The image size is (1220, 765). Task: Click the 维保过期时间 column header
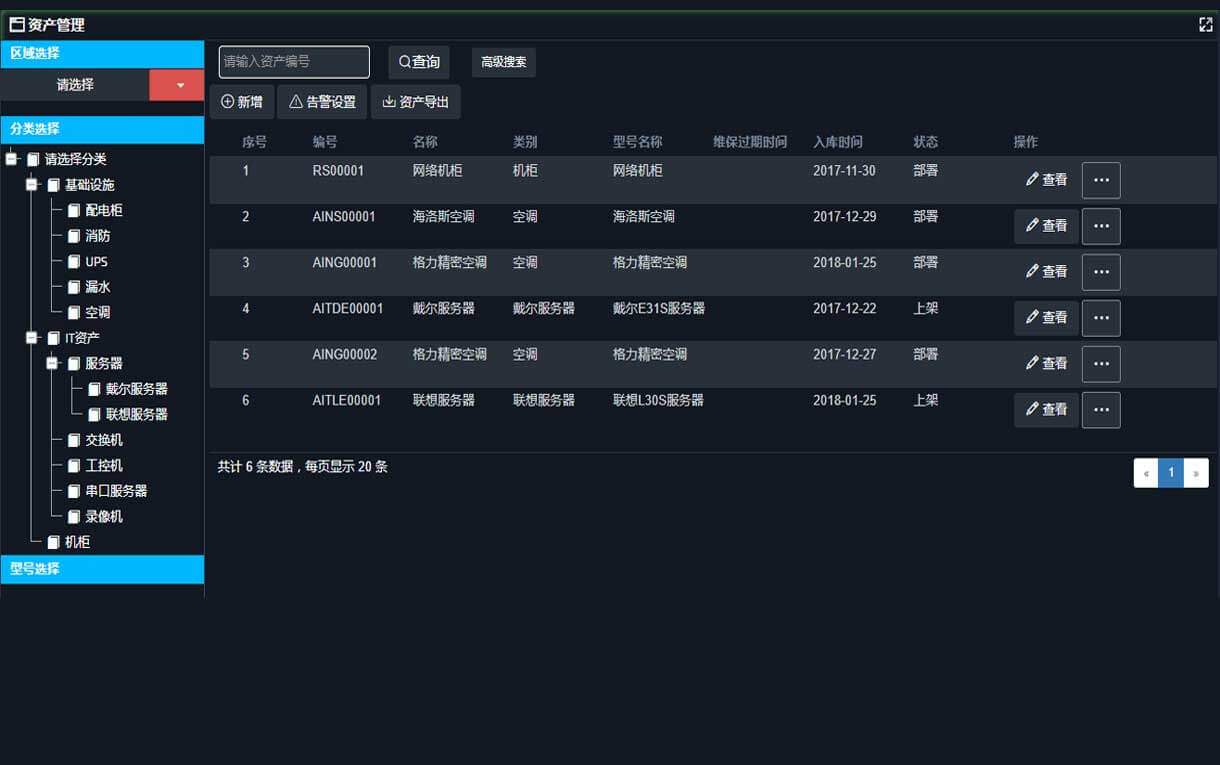750,142
